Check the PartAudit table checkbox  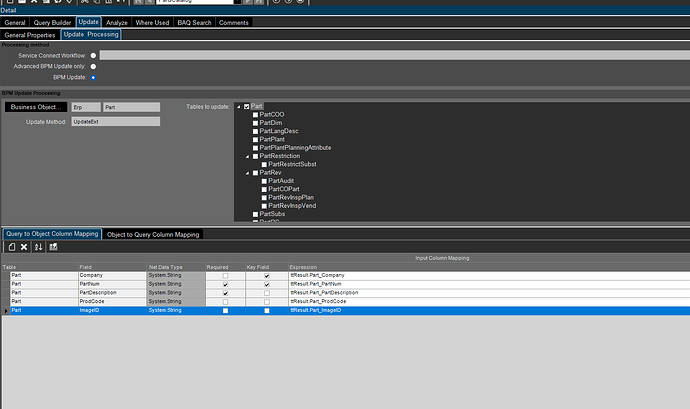(264, 181)
